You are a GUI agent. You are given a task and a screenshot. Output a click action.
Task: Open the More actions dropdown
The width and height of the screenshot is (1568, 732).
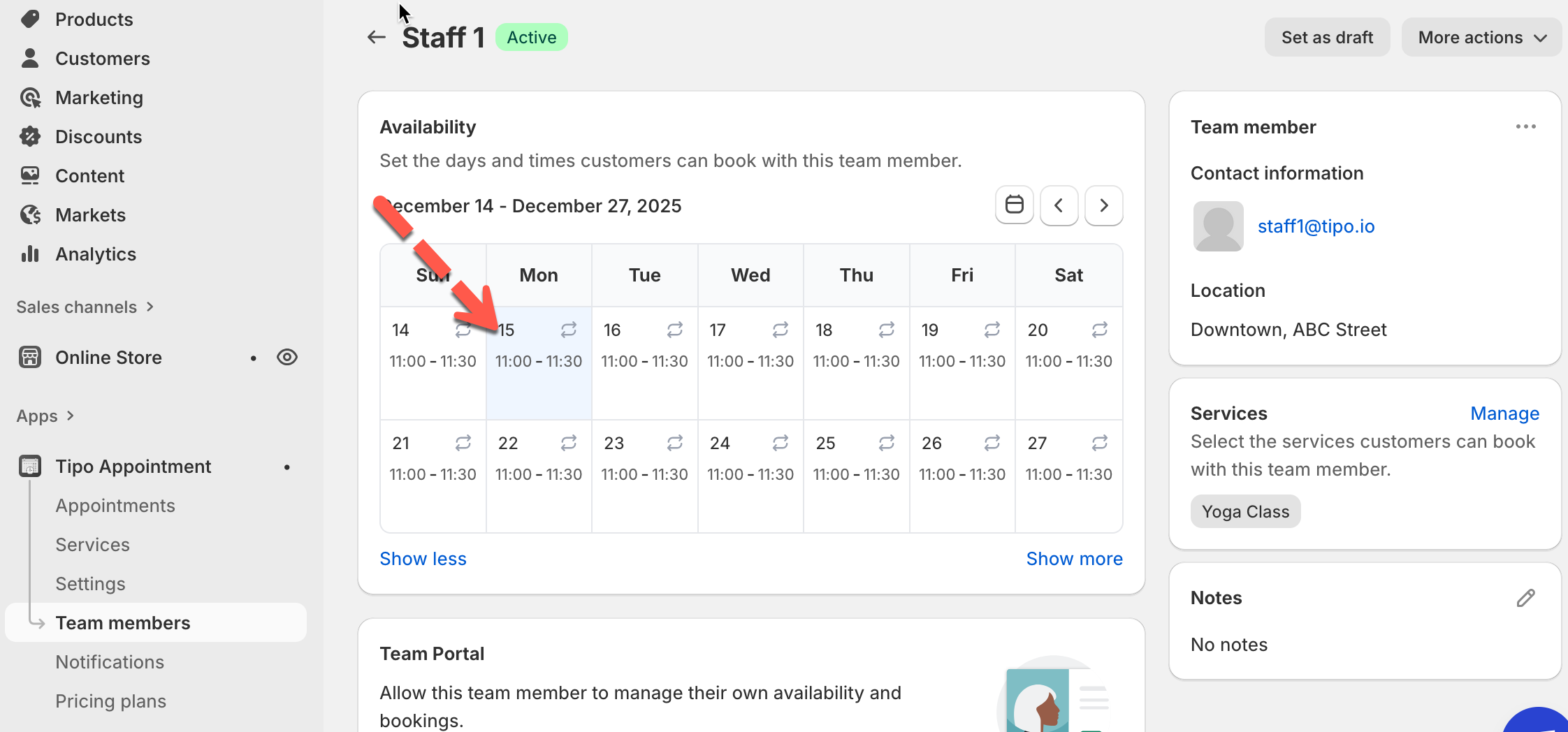[1481, 38]
